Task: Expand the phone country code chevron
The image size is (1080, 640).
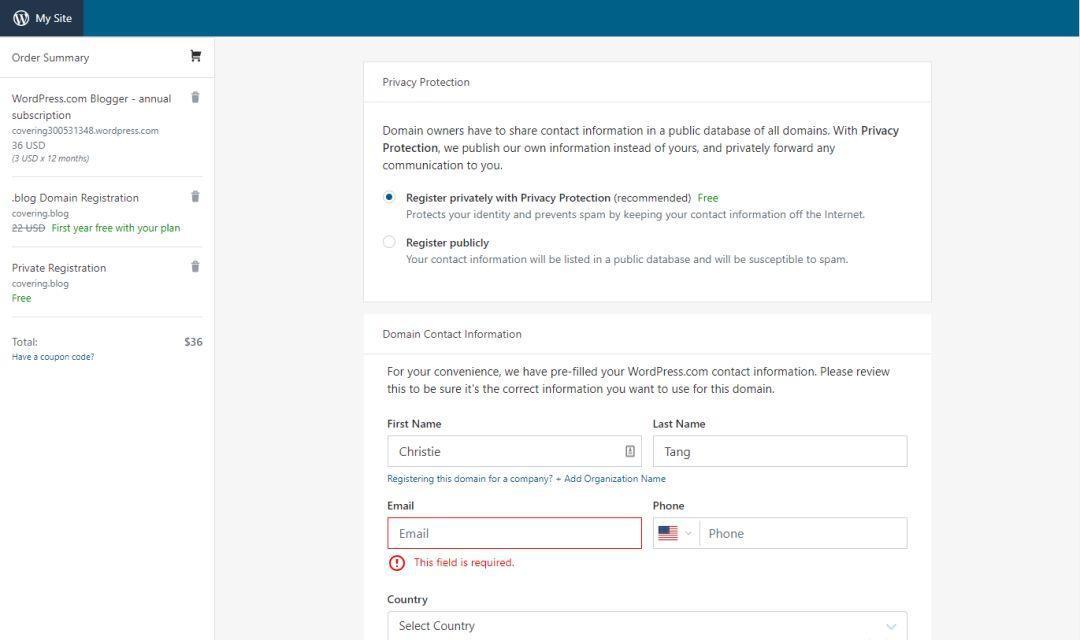Action: (x=688, y=533)
